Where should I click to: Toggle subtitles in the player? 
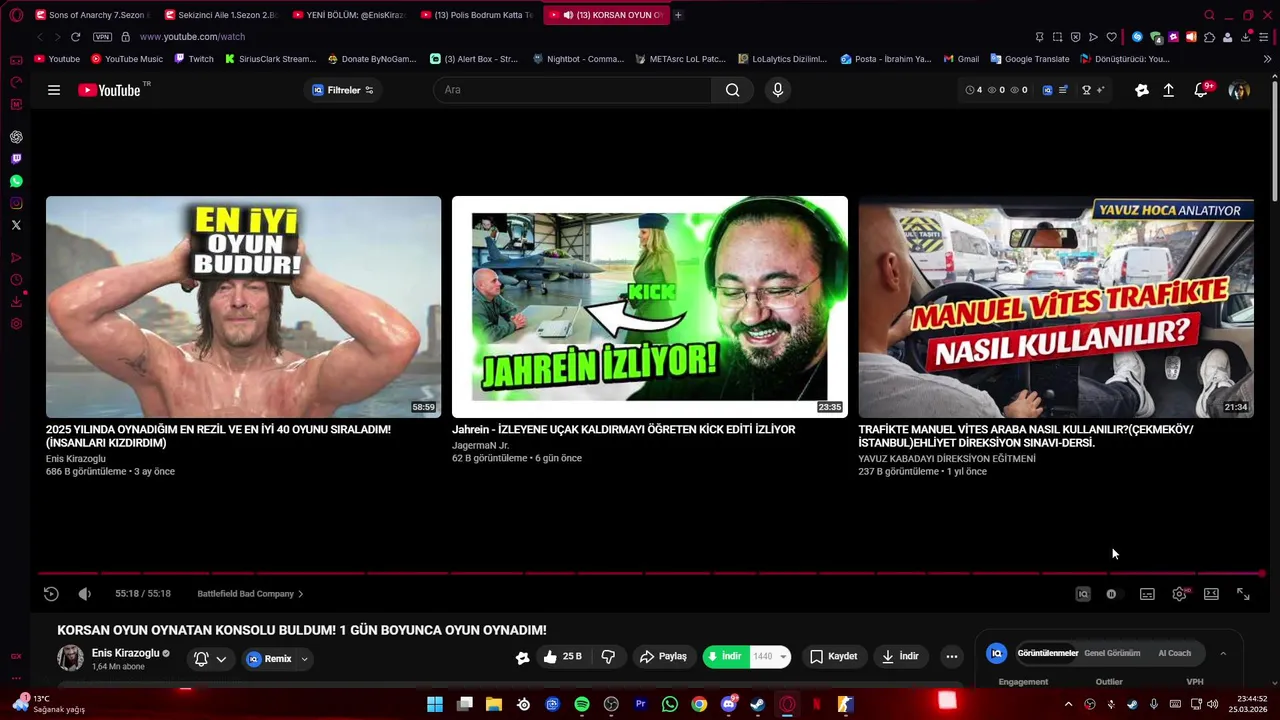(1147, 594)
